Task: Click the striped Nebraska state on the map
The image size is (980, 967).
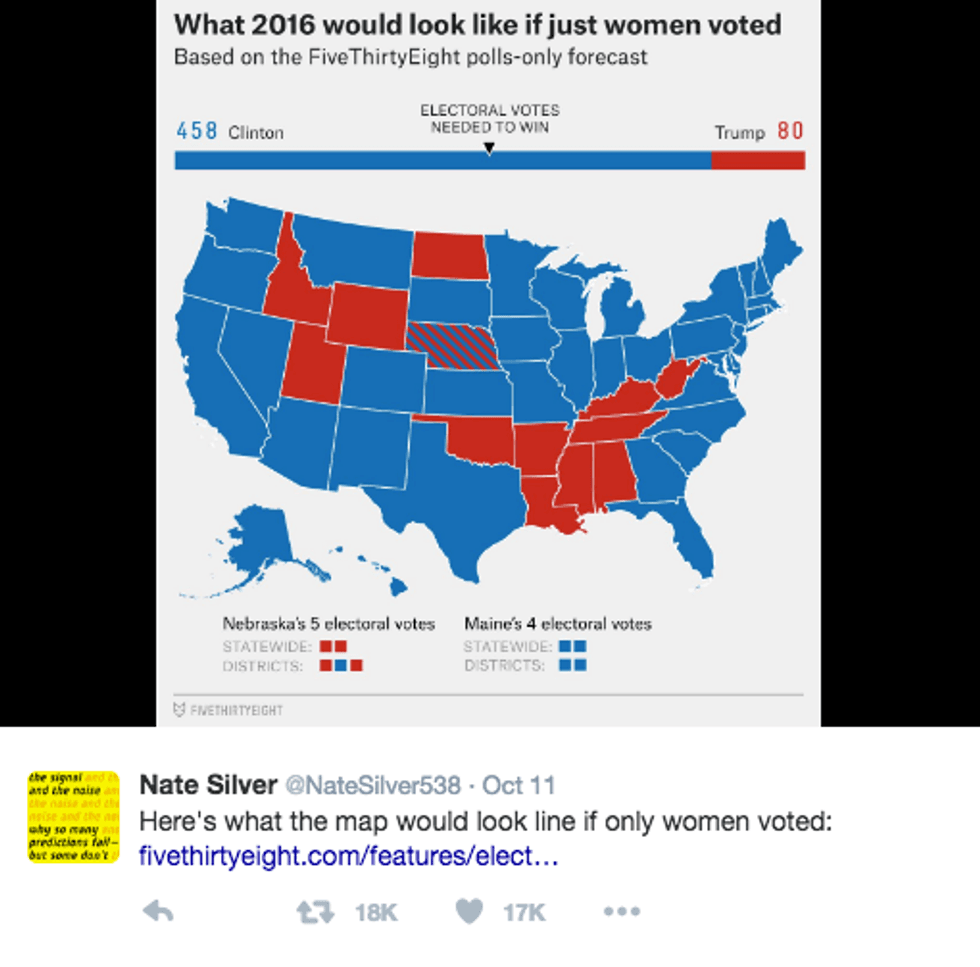Action: click(454, 345)
